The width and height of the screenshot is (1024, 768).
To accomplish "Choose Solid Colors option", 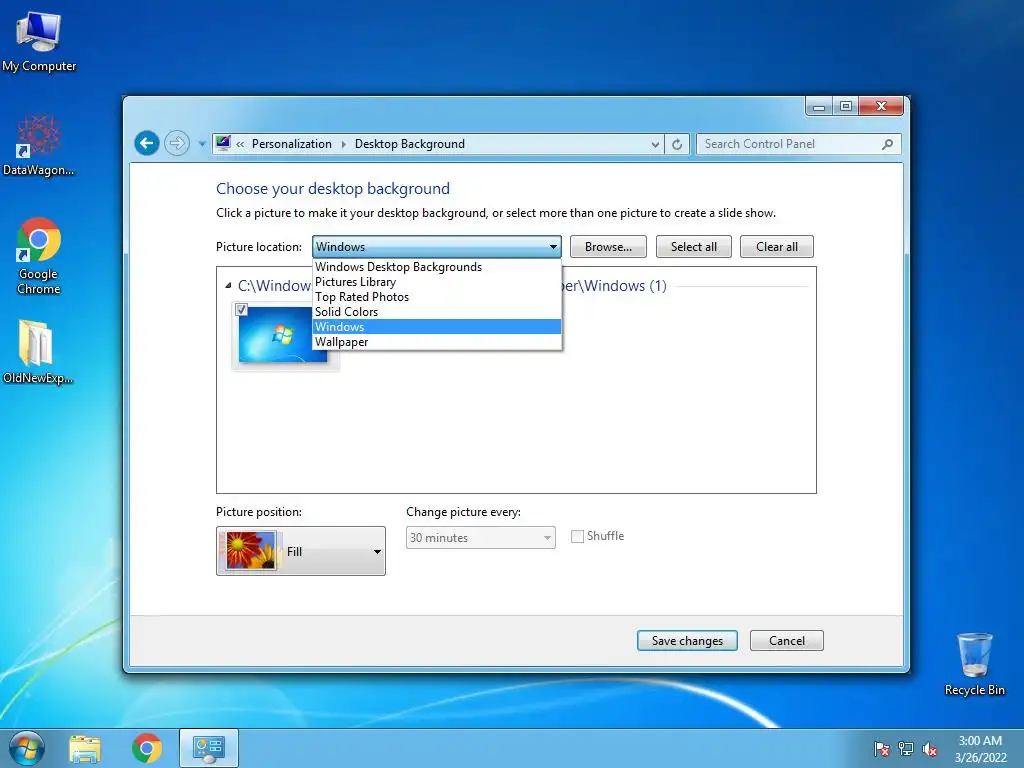I will [x=436, y=312].
